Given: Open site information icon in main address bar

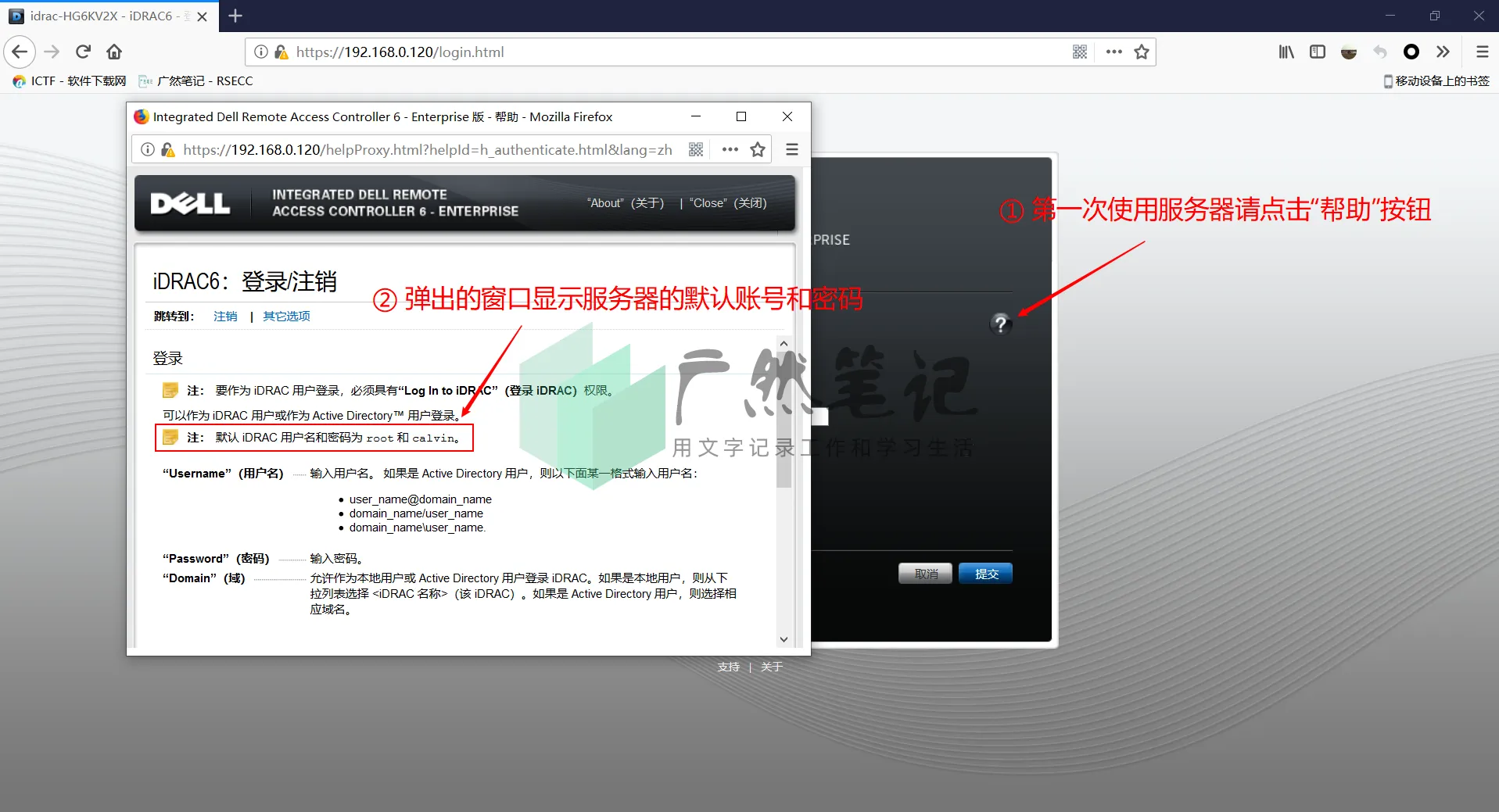Looking at the screenshot, I should coord(261,52).
